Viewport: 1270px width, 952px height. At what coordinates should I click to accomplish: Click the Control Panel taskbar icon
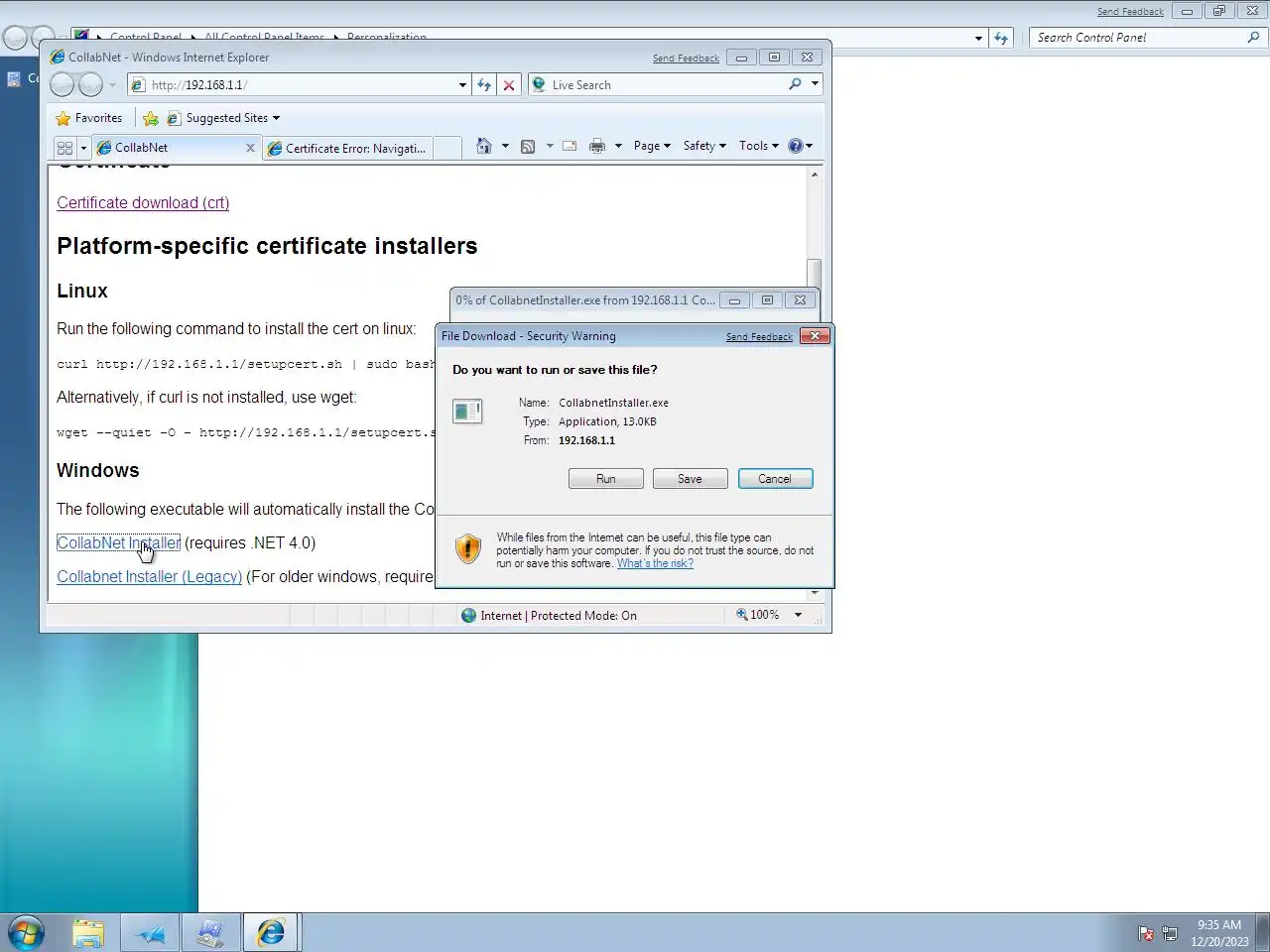pyautogui.click(x=210, y=933)
